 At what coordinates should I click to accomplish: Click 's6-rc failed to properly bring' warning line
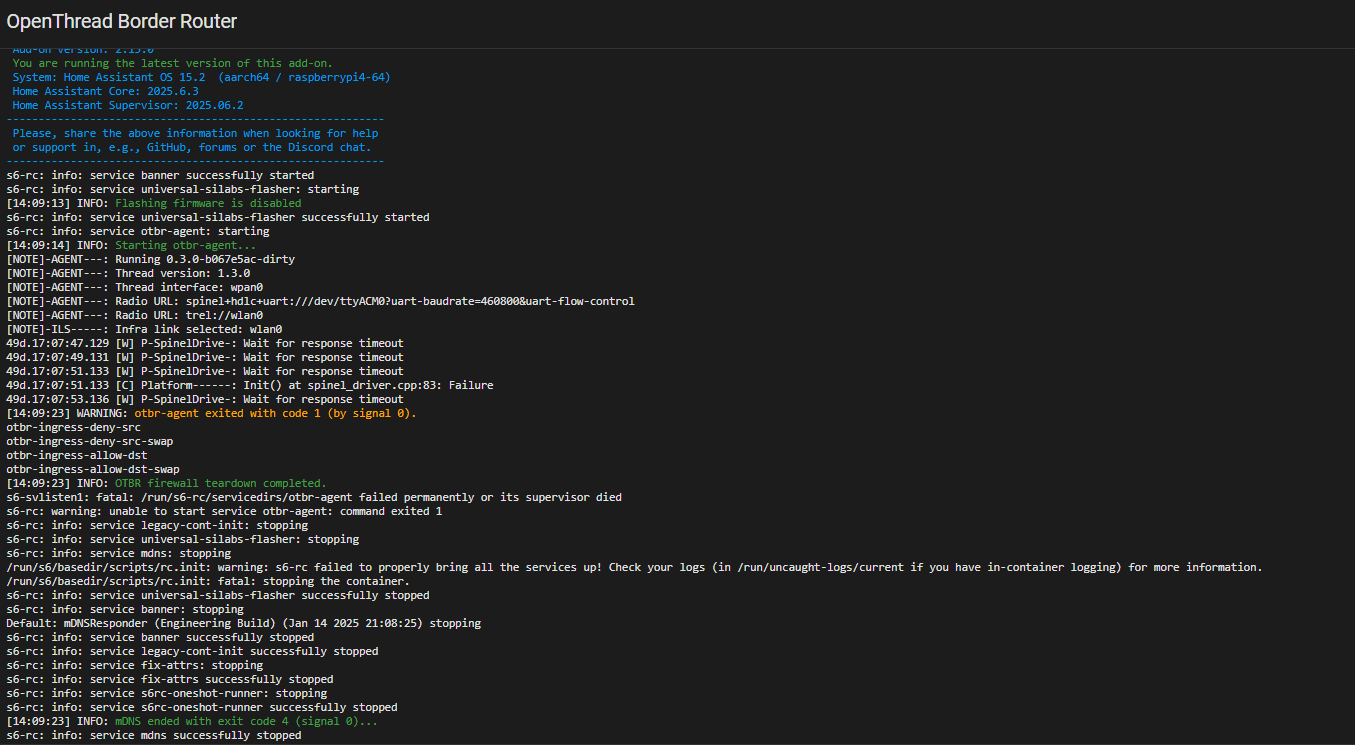tap(634, 567)
